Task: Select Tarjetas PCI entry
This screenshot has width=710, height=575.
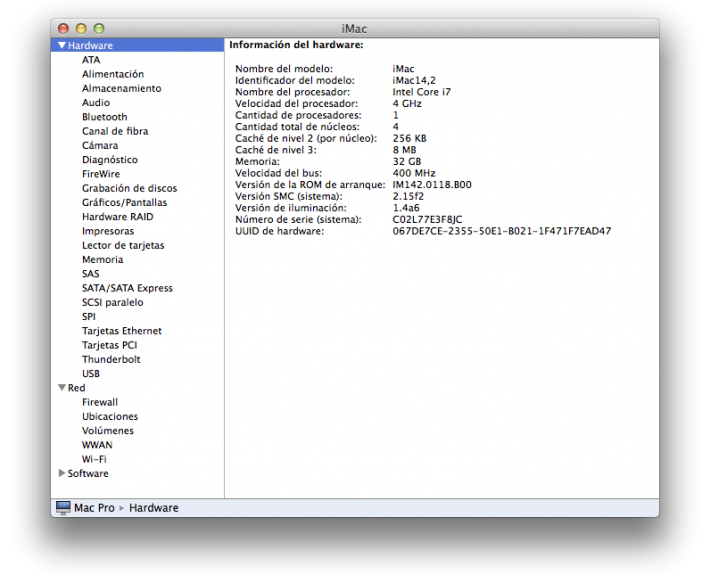Action: coord(110,345)
